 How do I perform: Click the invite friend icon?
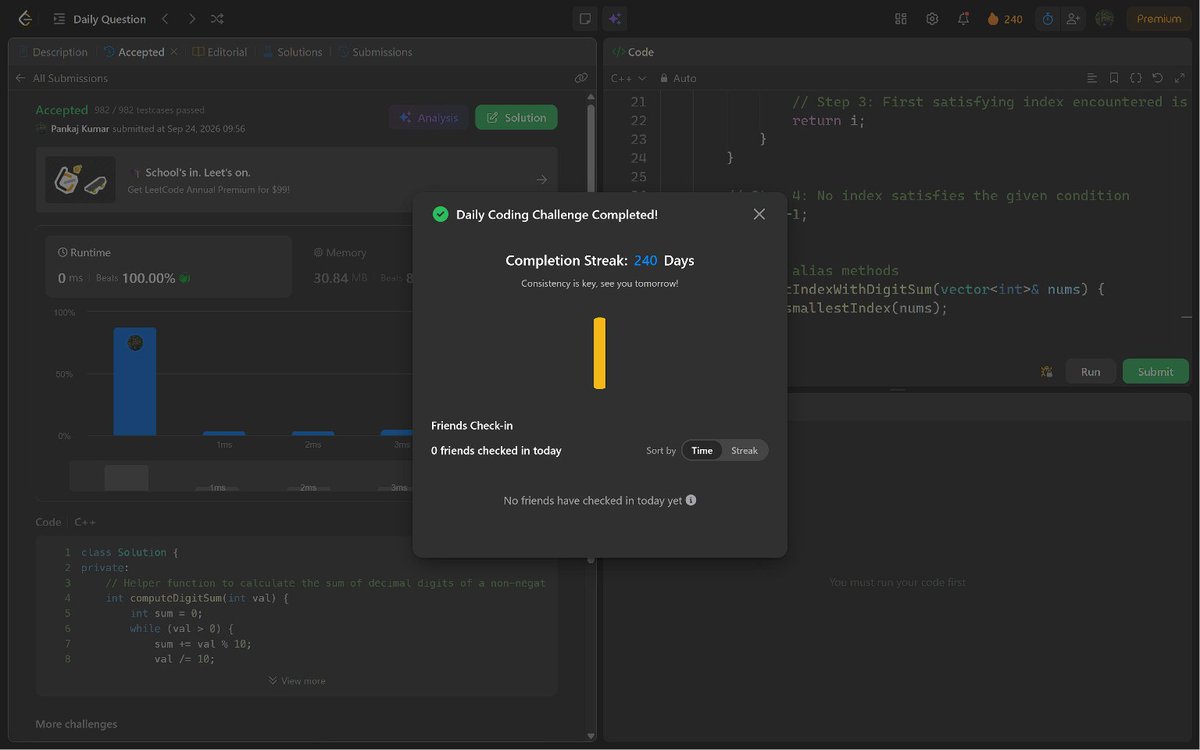[x=1073, y=19]
